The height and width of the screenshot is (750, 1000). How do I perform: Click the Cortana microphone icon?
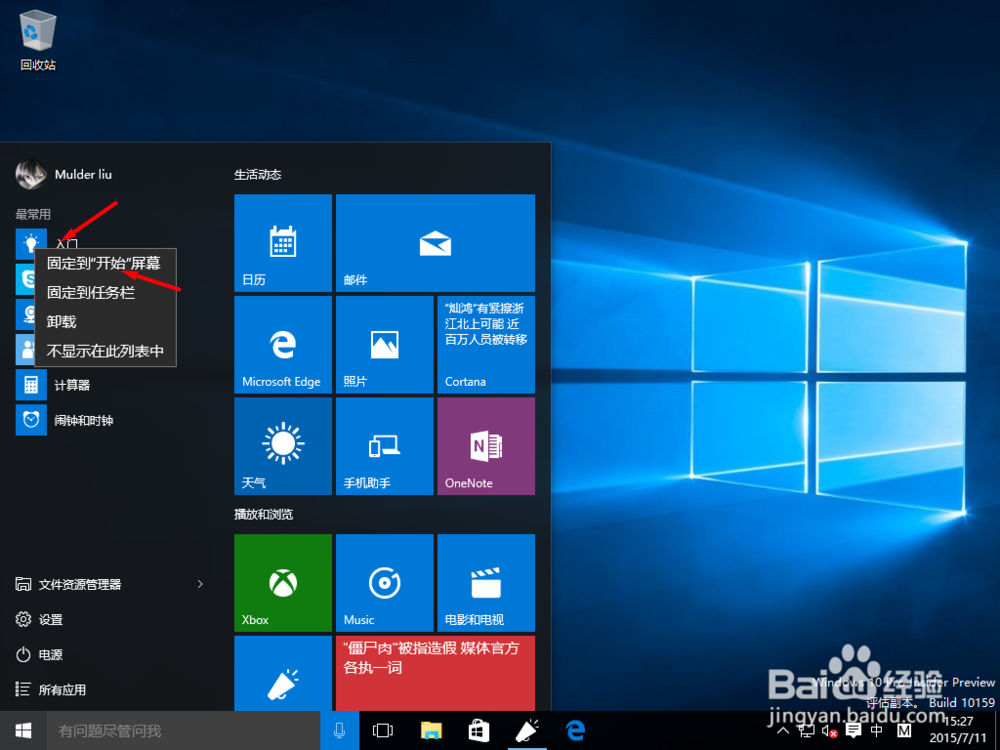[340, 730]
